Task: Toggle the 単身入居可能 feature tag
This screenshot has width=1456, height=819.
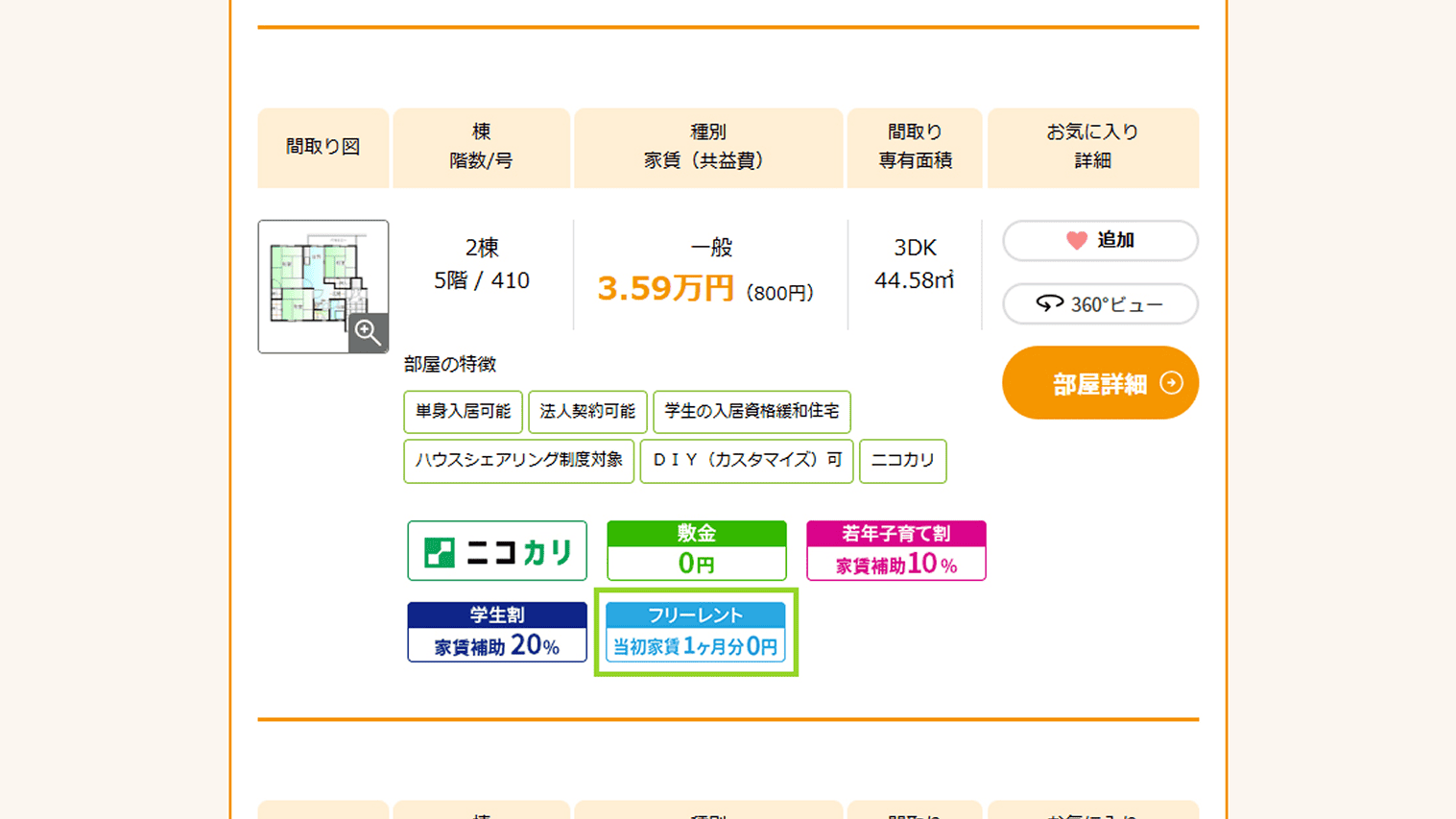Action: tap(463, 412)
